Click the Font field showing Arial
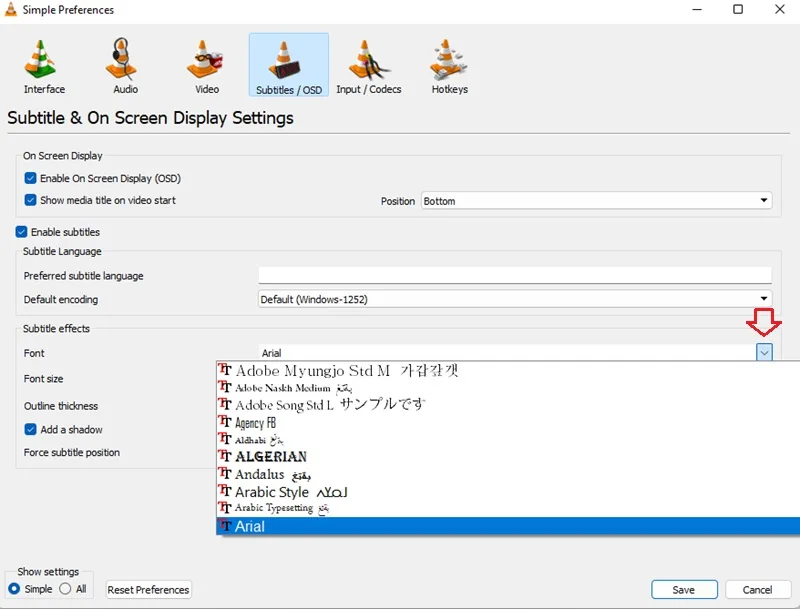Image resolution: width=800 pixels, height=609 pixels. point(507,352)
